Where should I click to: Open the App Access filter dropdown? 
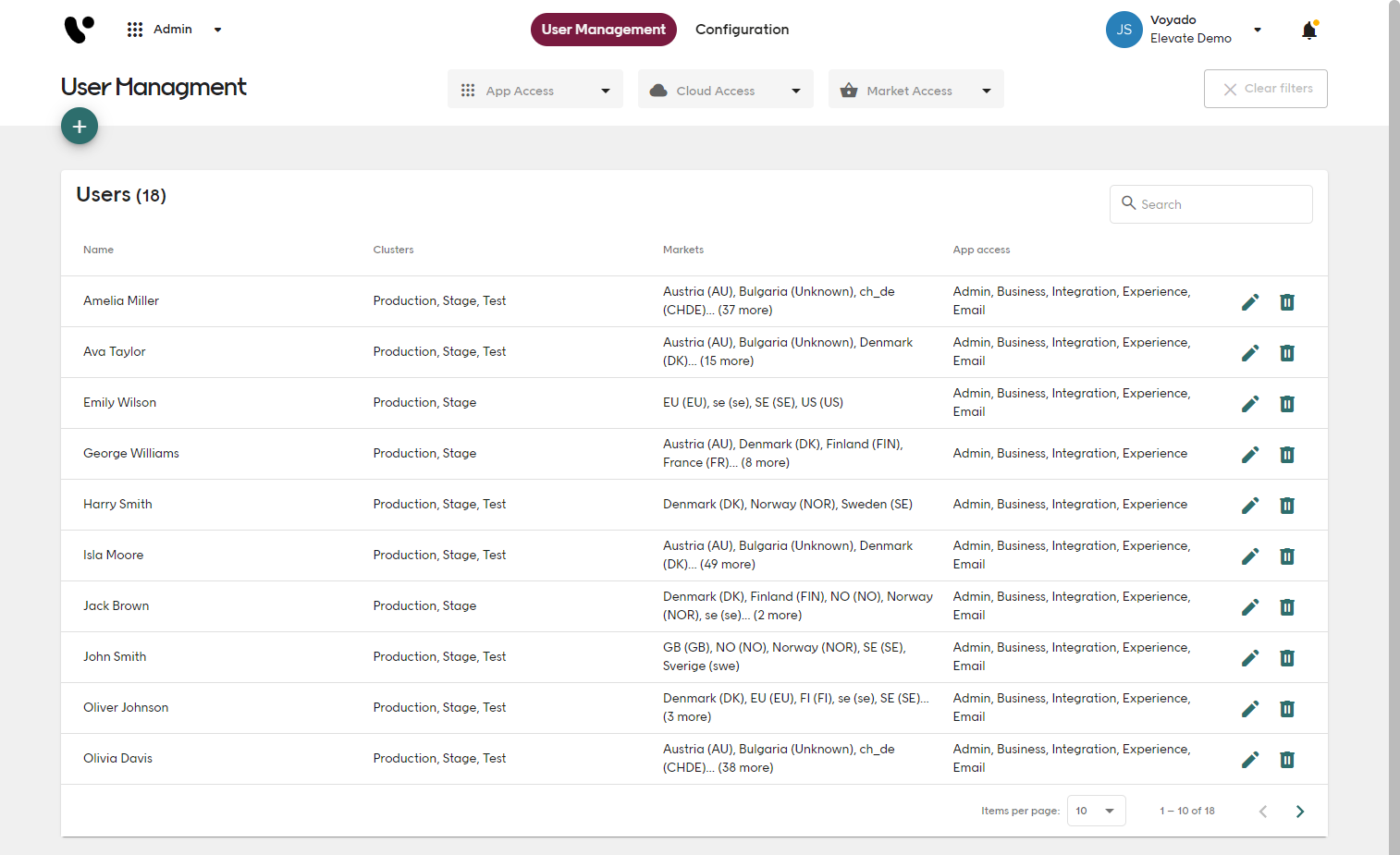coord(535,90)
